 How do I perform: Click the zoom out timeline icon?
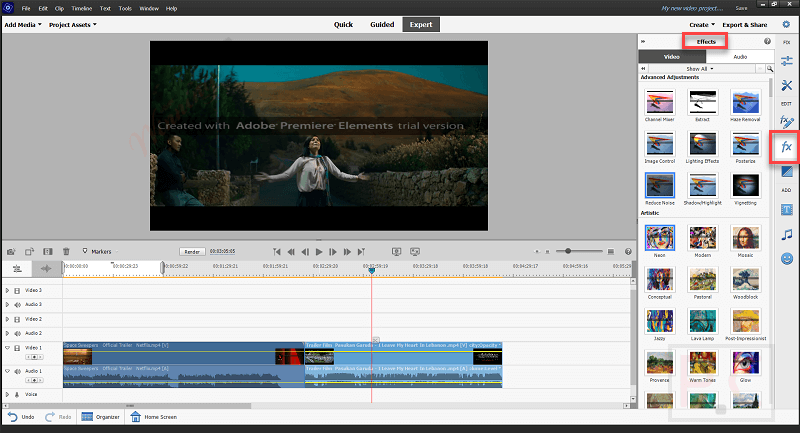click(547, 251)
